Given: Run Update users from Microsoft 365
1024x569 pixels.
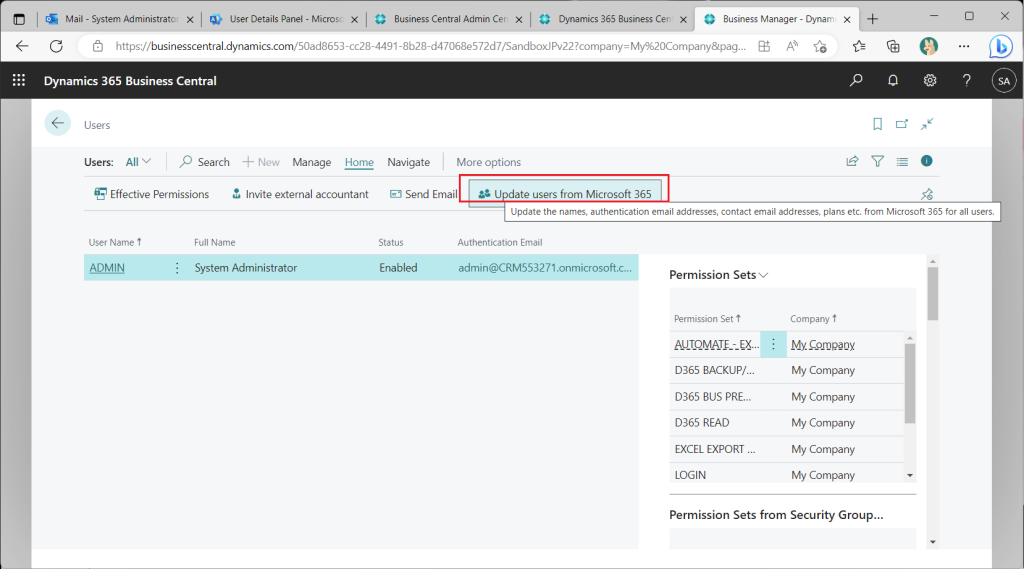Looking at the screenshot, I should point(565,194).
